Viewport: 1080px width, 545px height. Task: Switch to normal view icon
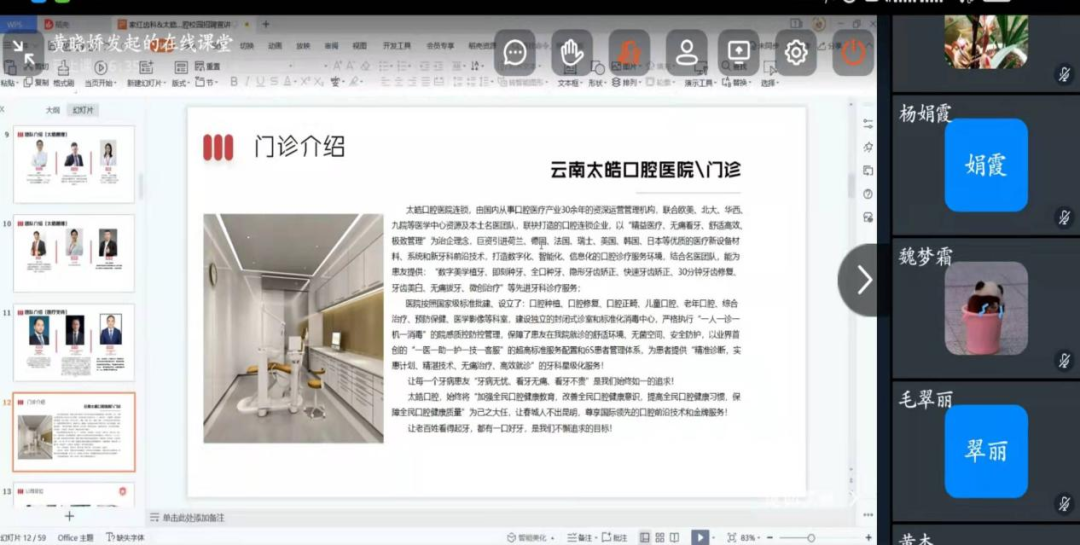(645, 537)
